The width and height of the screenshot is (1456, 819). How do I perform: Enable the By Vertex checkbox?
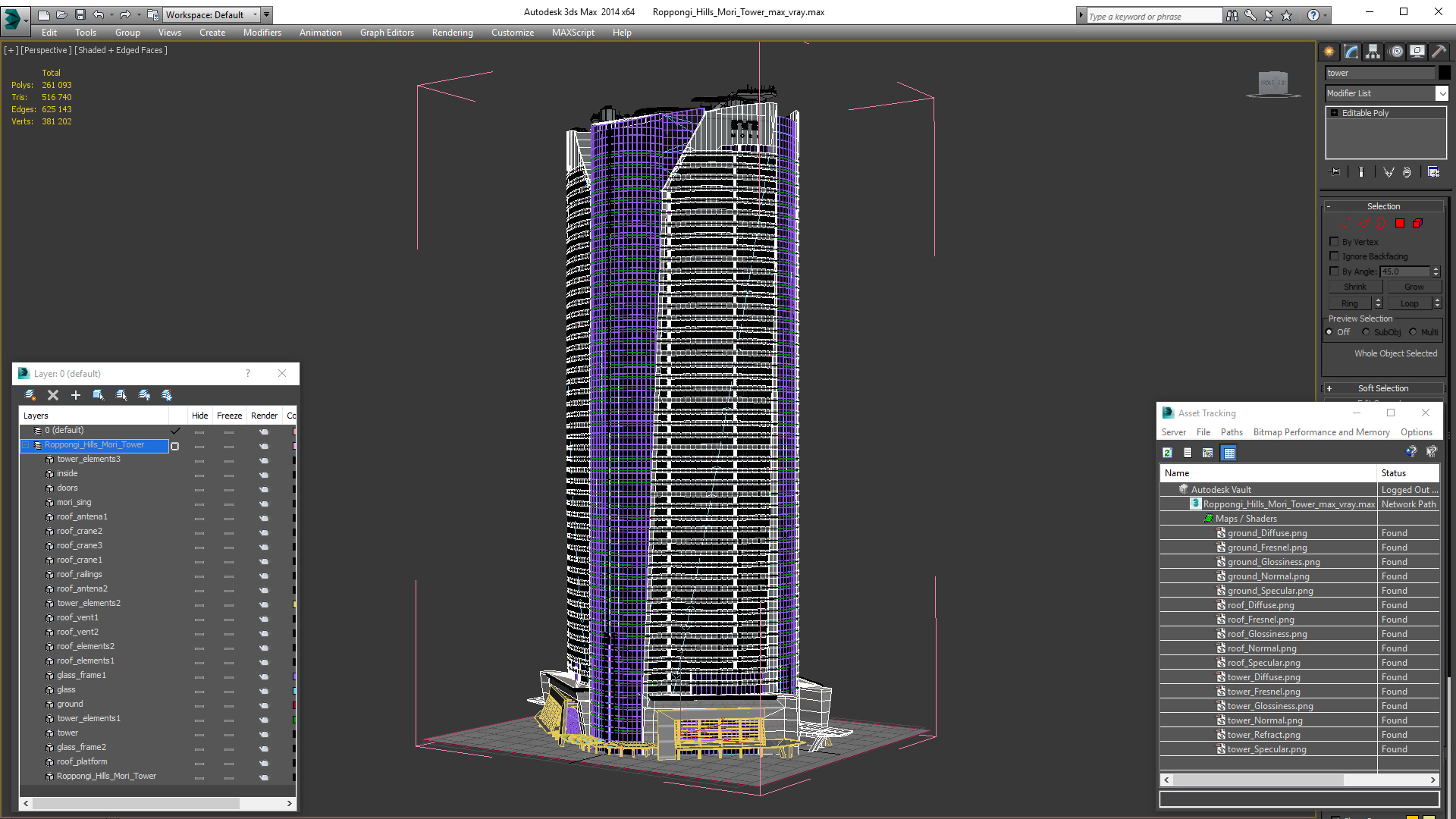(1335, 242)
